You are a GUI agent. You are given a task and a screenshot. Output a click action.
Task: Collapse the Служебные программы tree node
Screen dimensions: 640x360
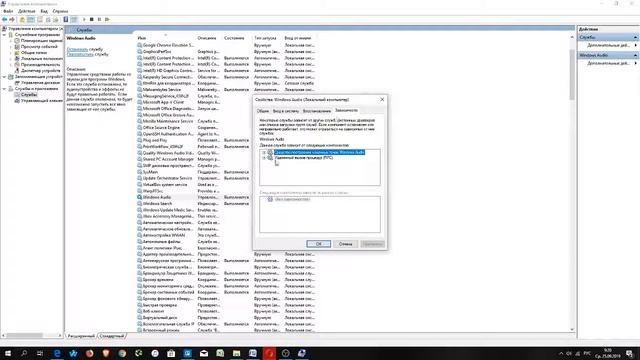click(x=4, y=35)
